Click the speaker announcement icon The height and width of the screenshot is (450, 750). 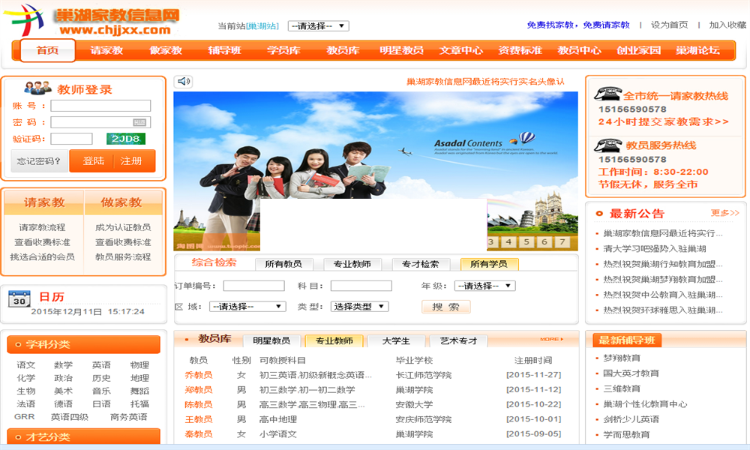184,81
